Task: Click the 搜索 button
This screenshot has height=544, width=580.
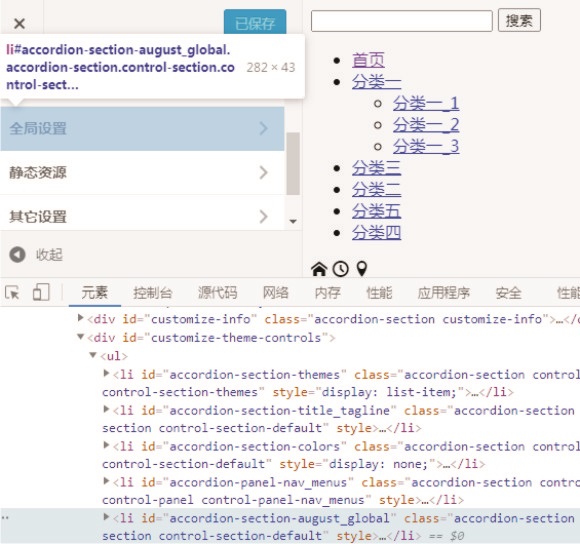Action: (x=519, y=20)
